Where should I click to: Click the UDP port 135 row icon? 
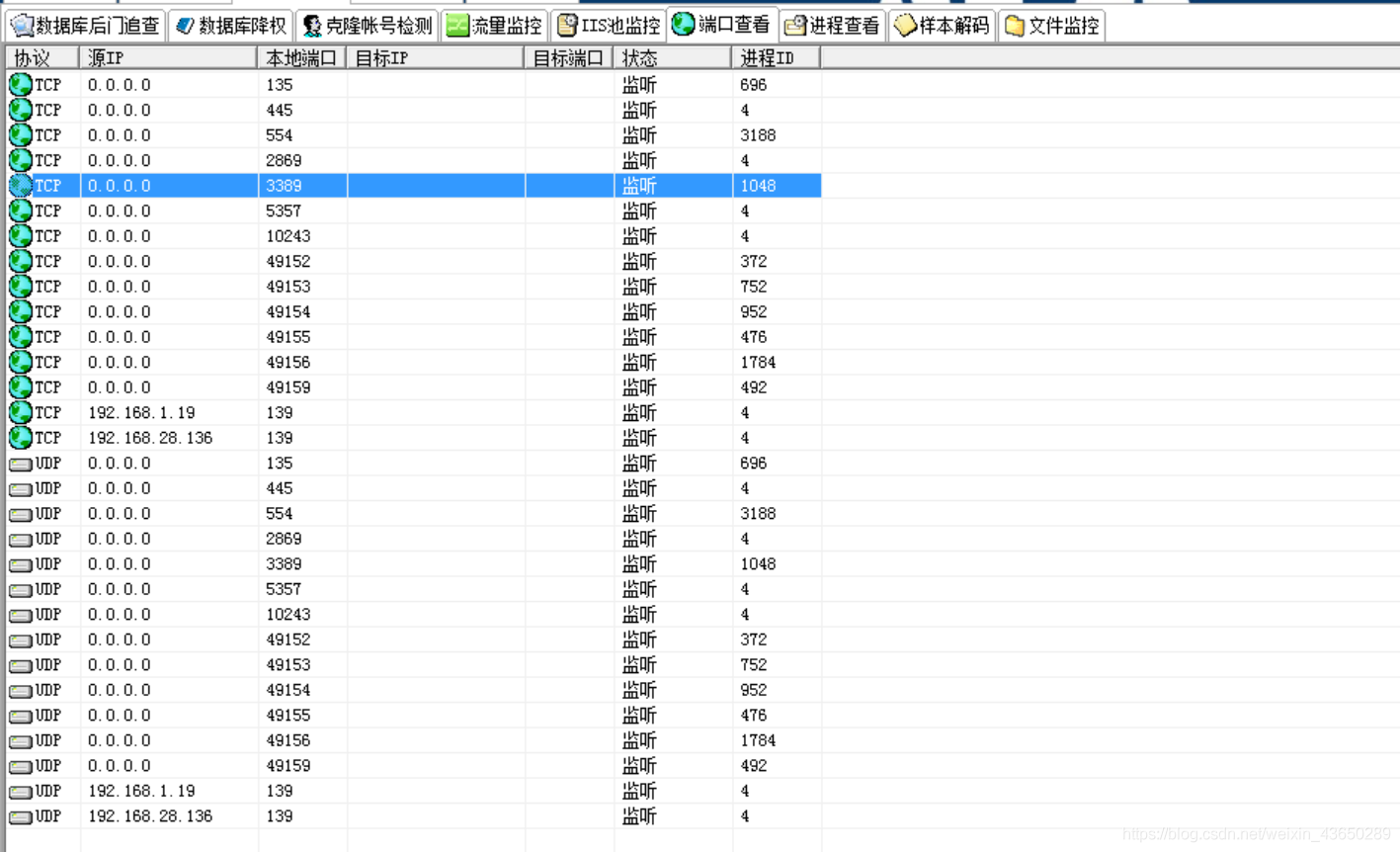[21, 464]
